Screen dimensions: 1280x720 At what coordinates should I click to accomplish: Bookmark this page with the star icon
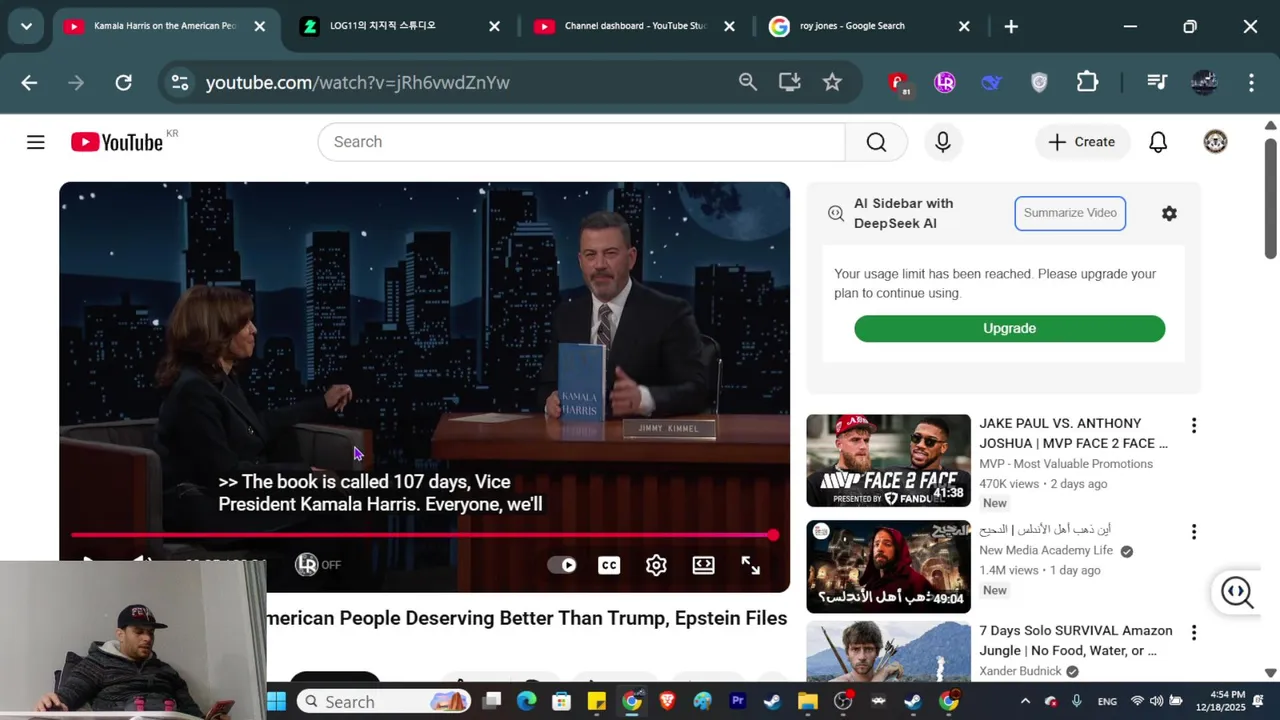(x=832, y=82)
